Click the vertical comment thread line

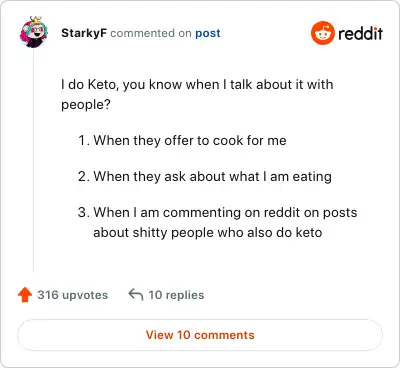34,161
